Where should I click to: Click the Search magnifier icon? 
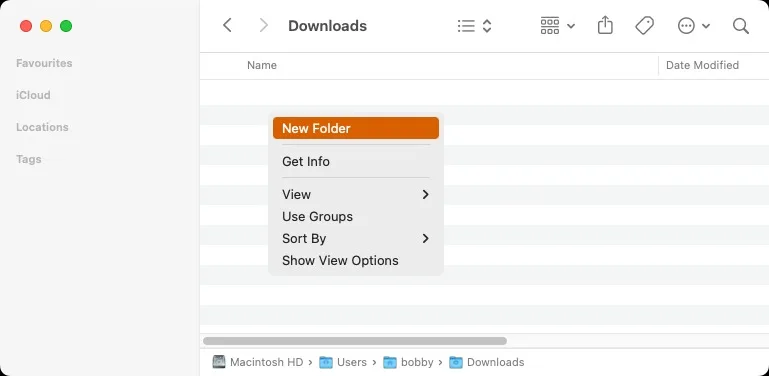click(741, 26)
